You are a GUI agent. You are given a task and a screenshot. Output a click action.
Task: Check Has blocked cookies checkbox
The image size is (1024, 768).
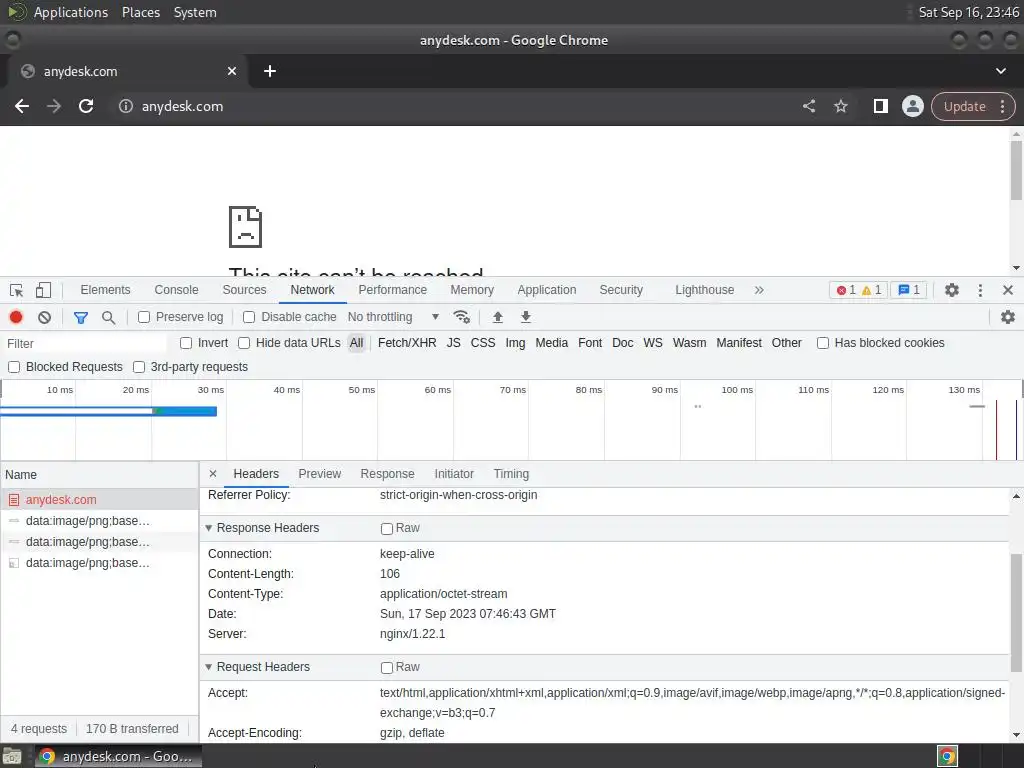pyautogui.click(x=823, y=343)
